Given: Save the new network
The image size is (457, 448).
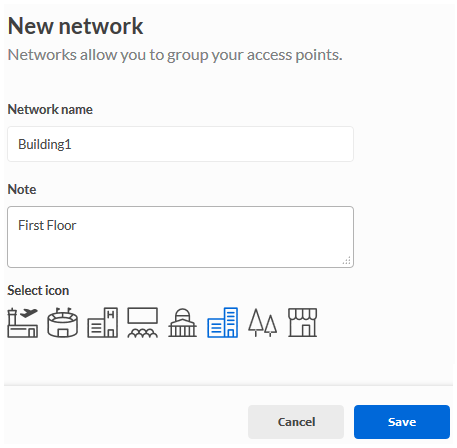Looking at the screenshot, I should pyautogui.click(x=402, y=422).
